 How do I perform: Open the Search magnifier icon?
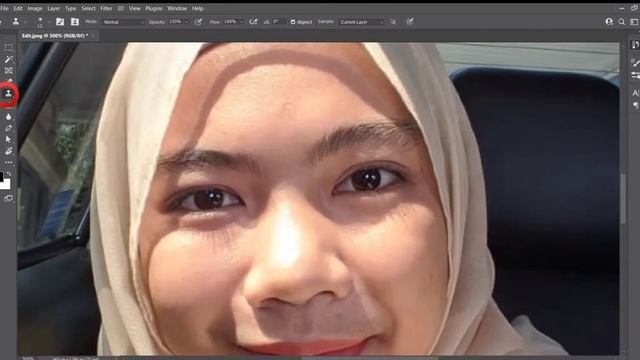click(622, 22)
